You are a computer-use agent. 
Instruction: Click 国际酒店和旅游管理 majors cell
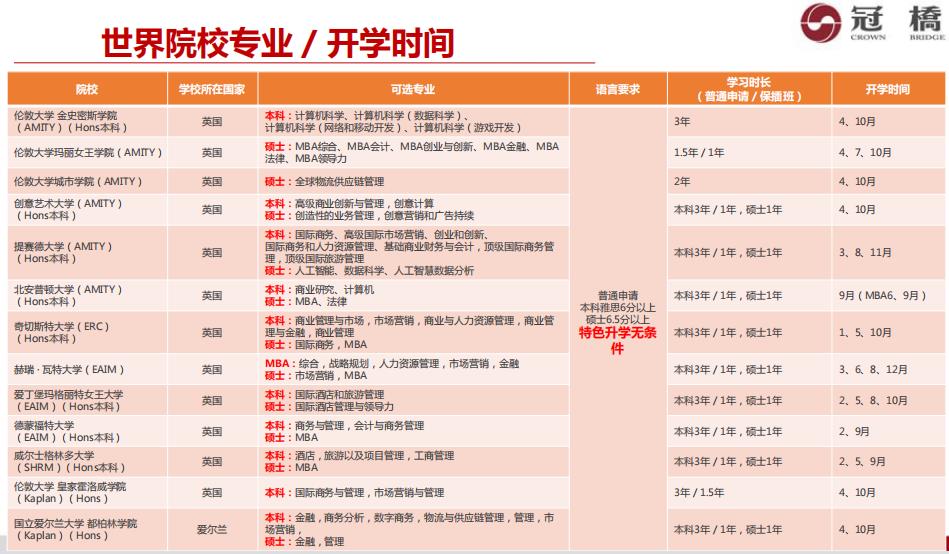[413, 400]
